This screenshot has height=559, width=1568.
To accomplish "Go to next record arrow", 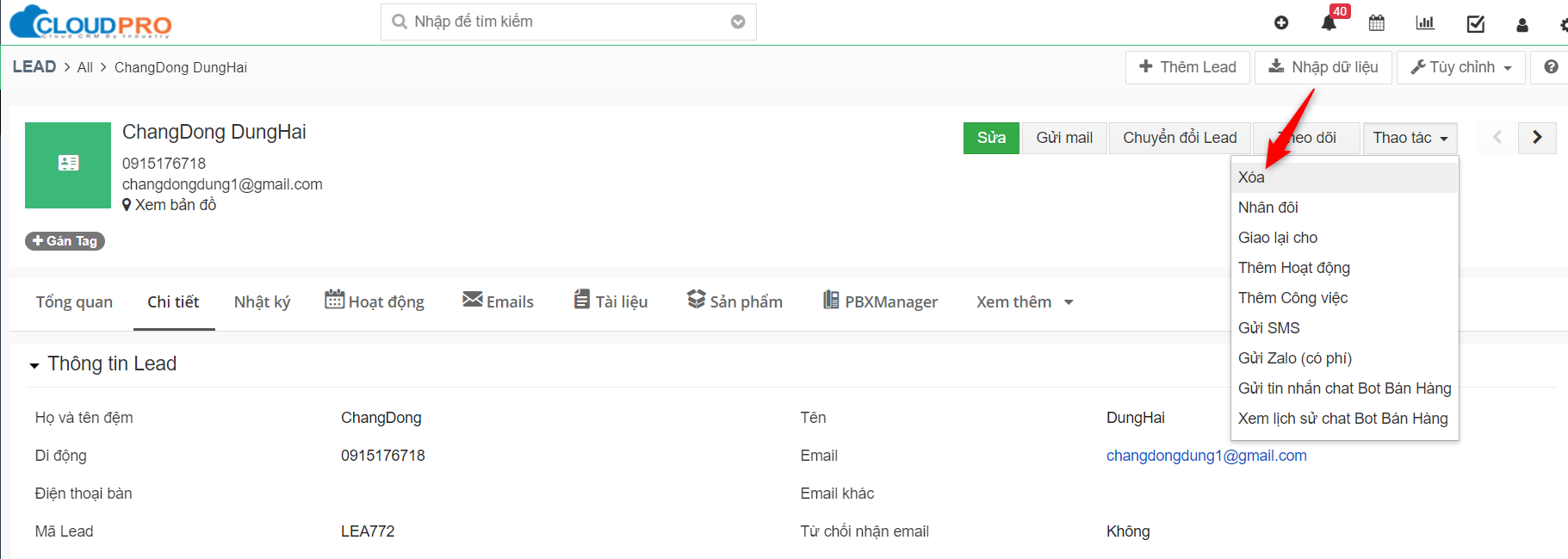I will point(1537,138).
